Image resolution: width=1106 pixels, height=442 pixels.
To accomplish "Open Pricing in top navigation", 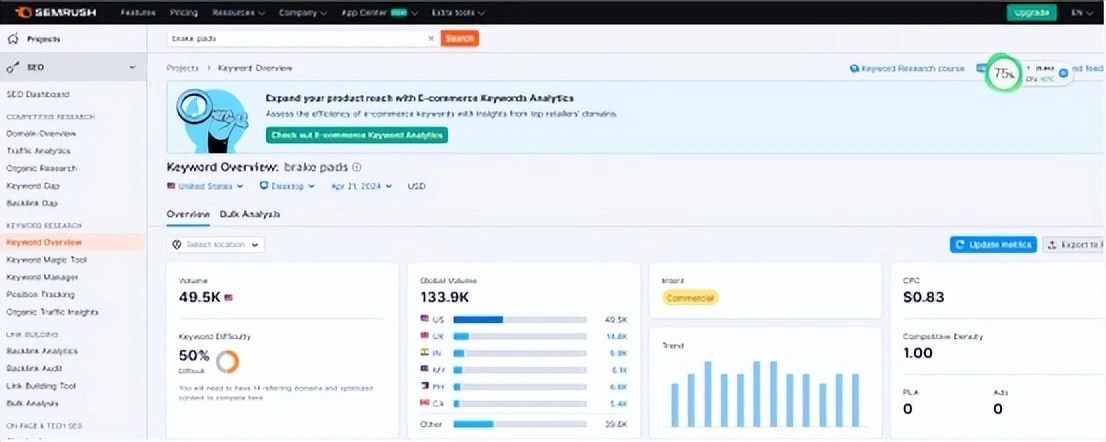I will (x=184, y=13).
